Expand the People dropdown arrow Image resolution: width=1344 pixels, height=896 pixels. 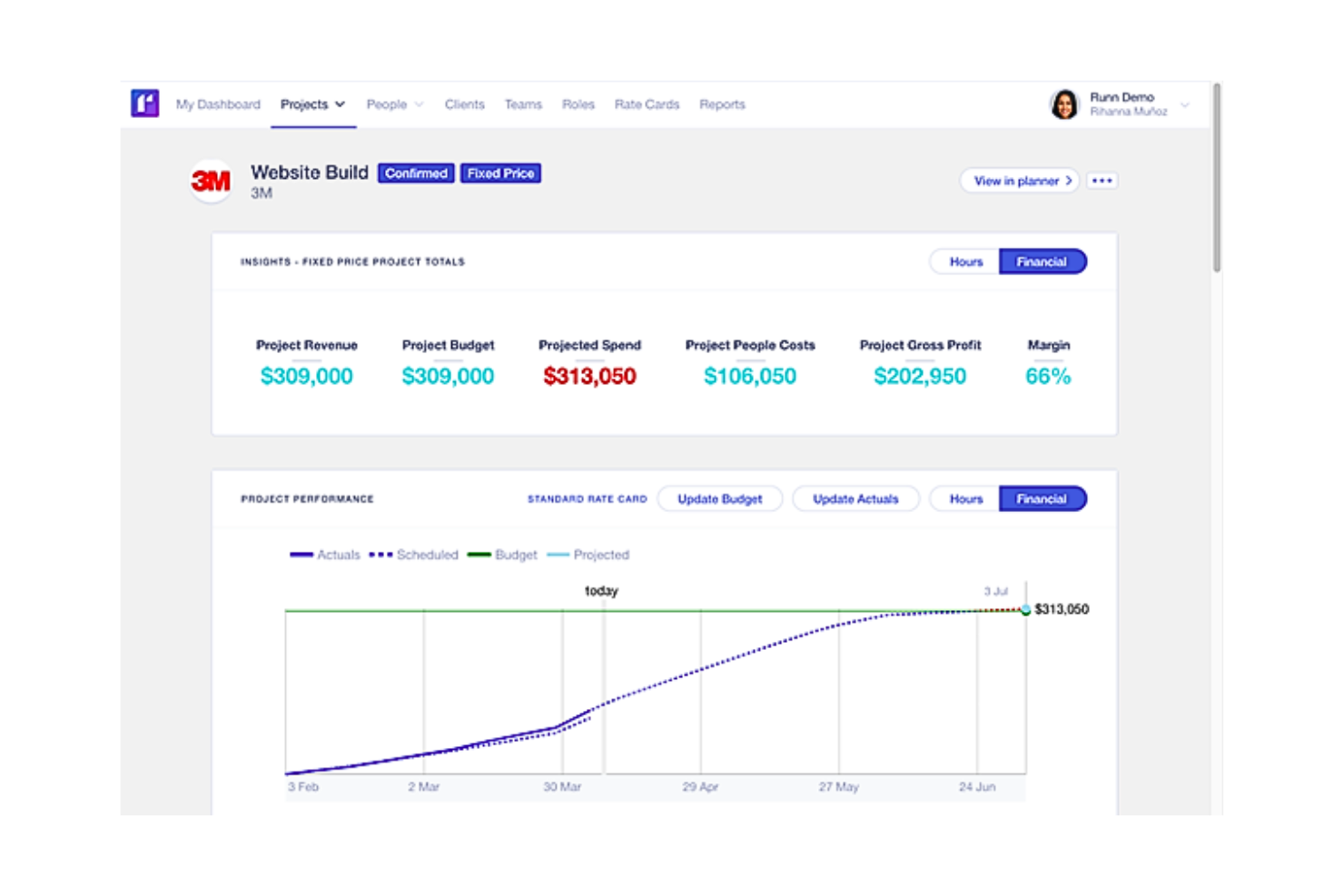click(x=419, y=104)
